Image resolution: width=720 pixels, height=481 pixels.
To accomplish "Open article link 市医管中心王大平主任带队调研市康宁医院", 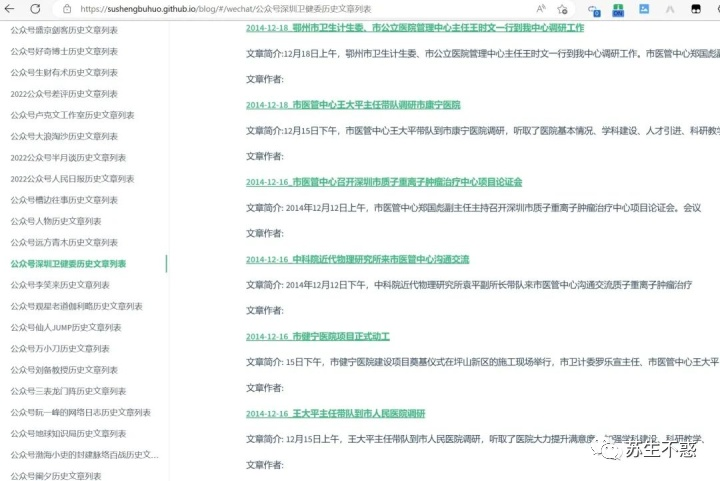I will point(353,105).
